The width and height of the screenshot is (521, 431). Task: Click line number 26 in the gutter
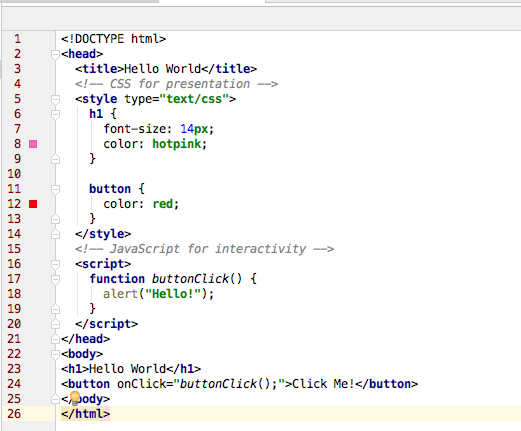pyautogui.click(x=14, y=414)
